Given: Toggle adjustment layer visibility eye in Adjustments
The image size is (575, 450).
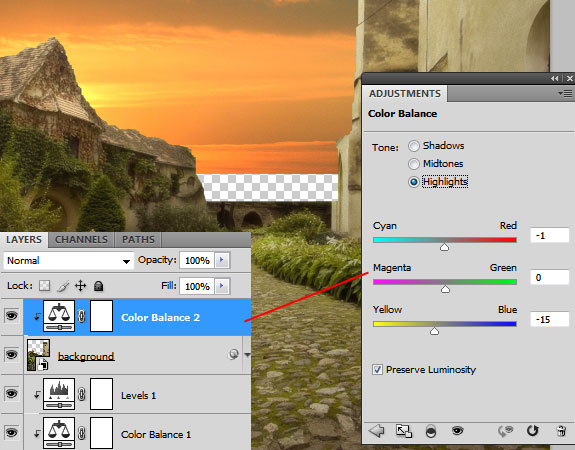Looking at the screenshot, I should (x=457, y=430).
